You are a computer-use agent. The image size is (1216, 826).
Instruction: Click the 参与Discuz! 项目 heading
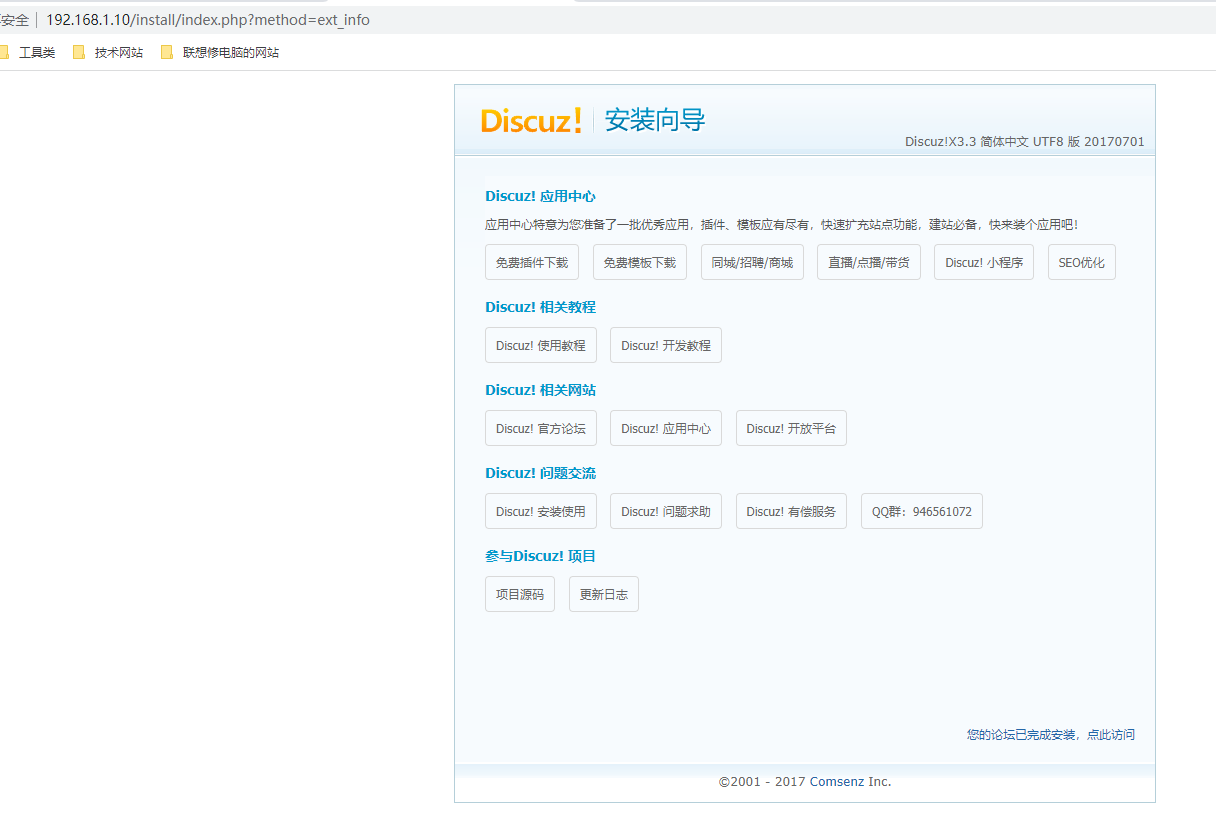coord(541,556)
